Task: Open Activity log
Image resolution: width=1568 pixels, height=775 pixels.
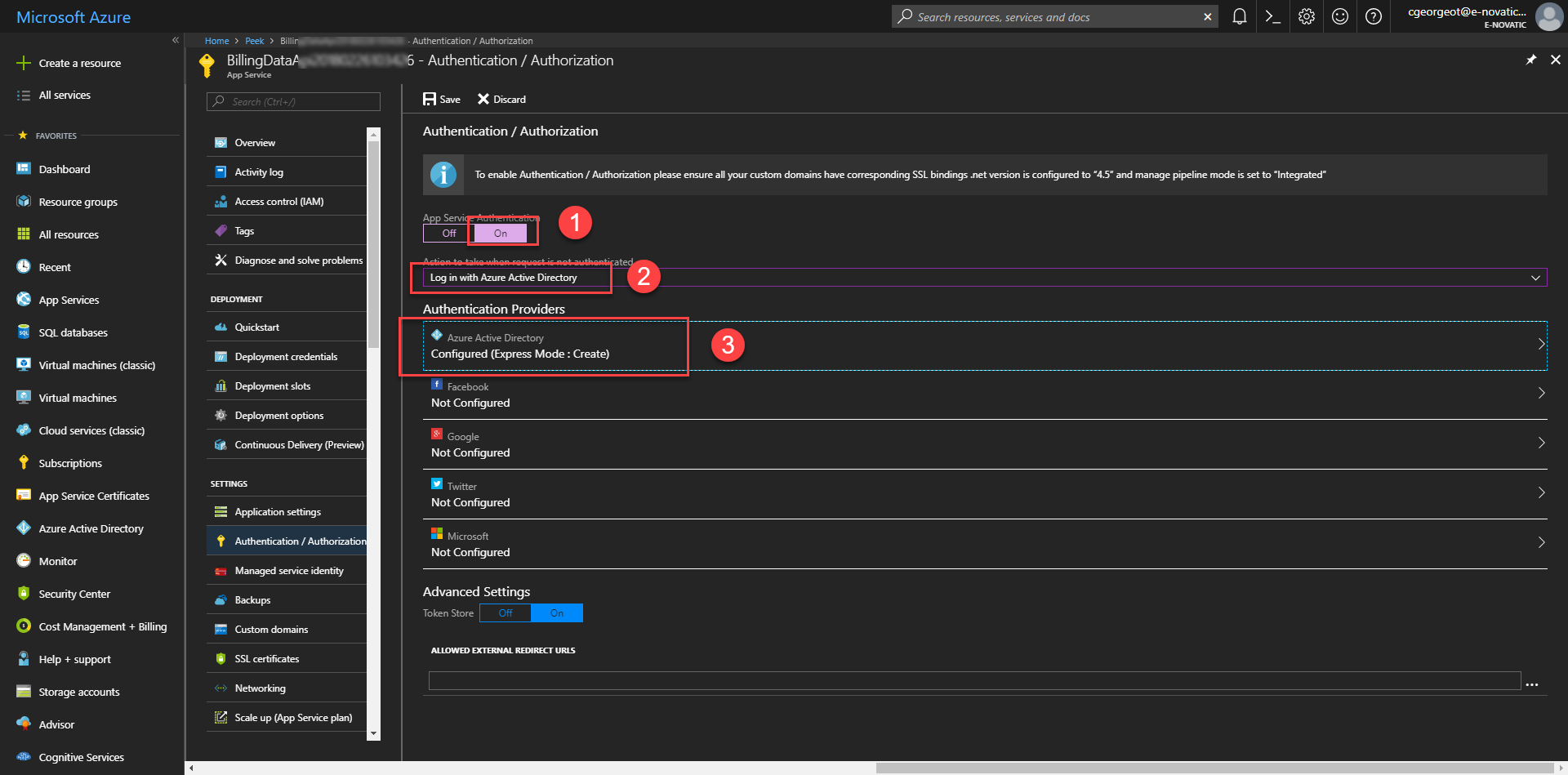Action: pyautogui.click(x=287, y=171)
